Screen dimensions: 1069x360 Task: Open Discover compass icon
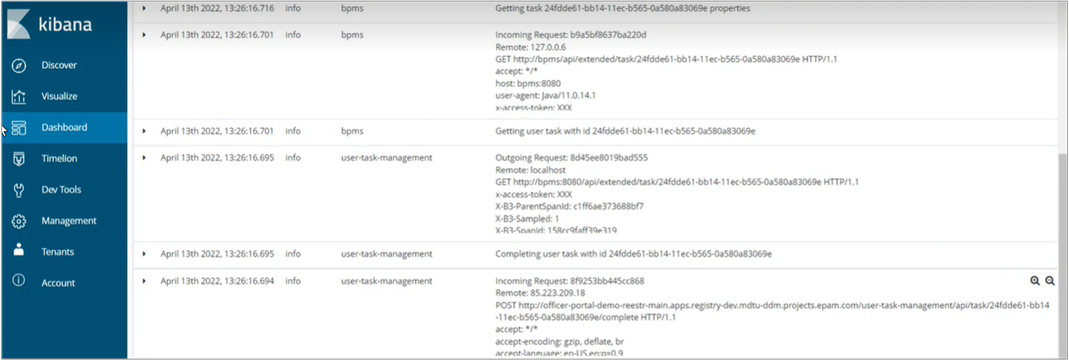(19, 65)
